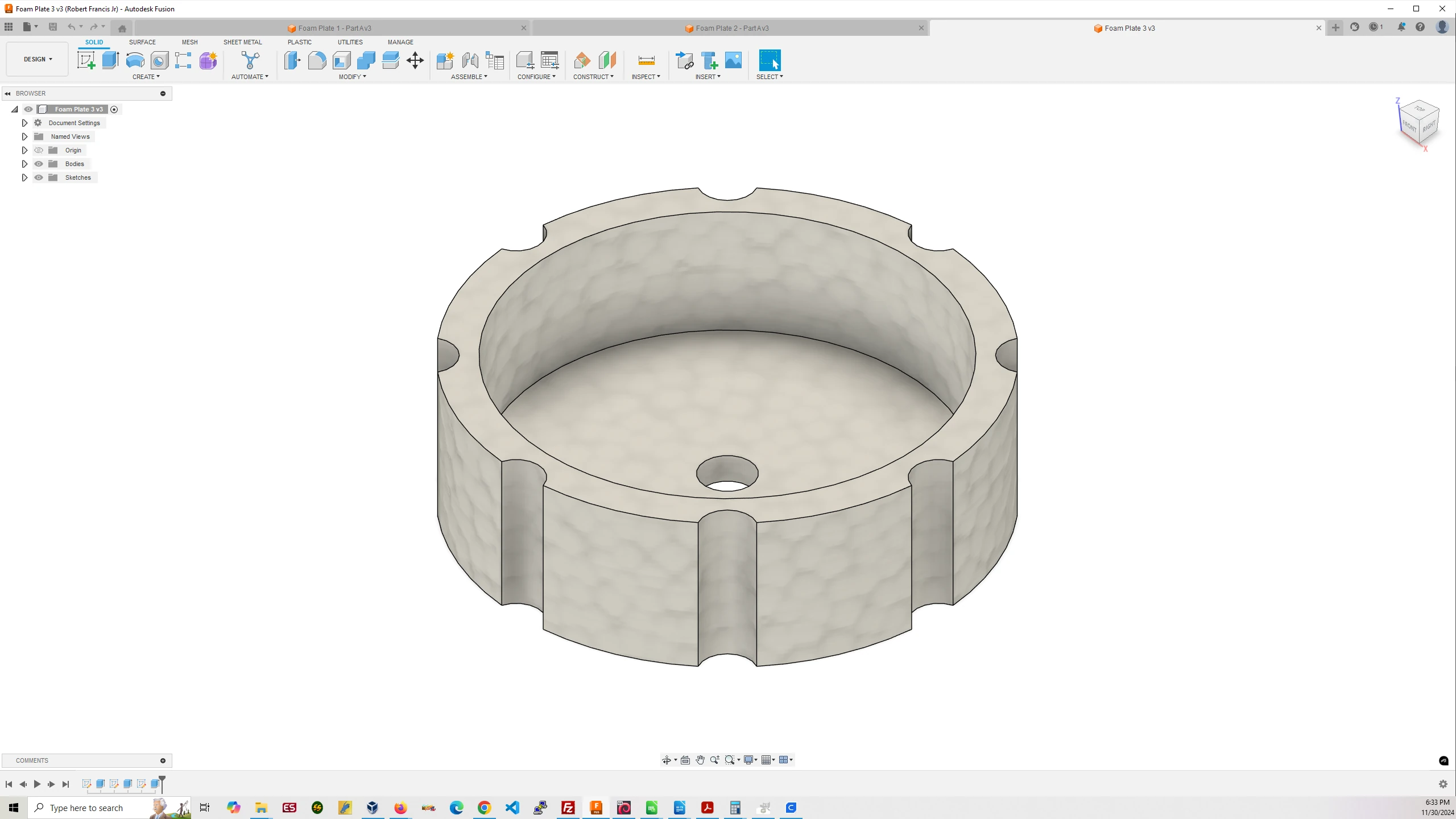The image size is (1456, 819).
Task: Click the timeline end marker
Action: pos(162,783)
